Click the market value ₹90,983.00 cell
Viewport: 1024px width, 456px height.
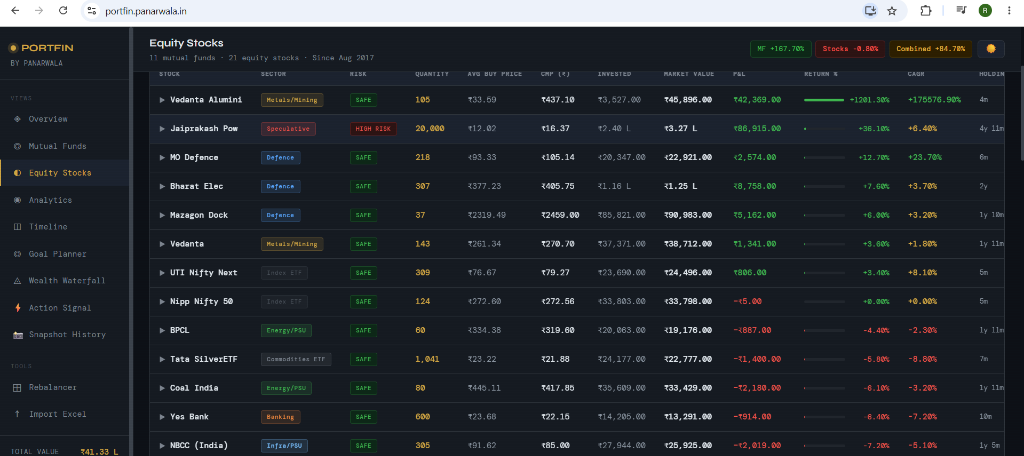coord(688,215)
